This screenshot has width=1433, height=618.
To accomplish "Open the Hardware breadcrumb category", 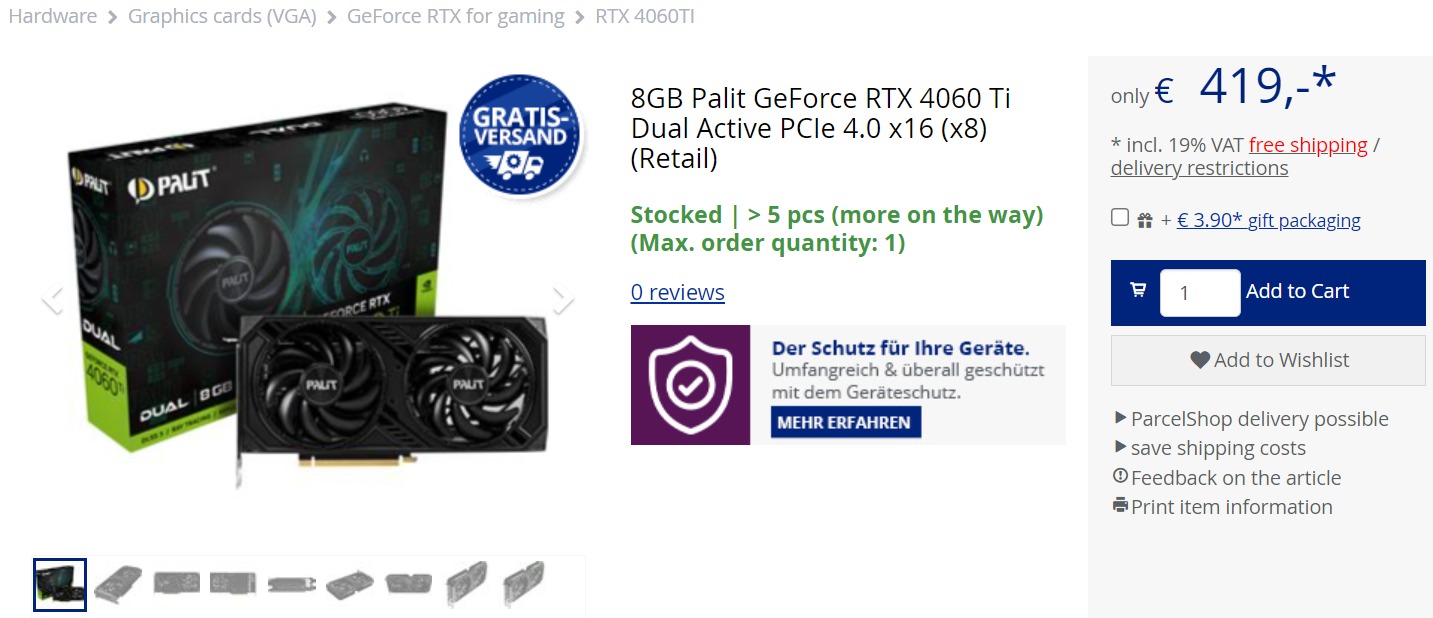I will [x=52, y=16].
